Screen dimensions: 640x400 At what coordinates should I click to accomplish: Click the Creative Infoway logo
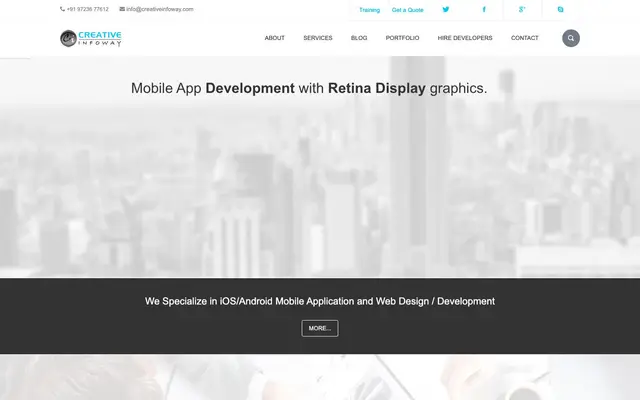91,38
